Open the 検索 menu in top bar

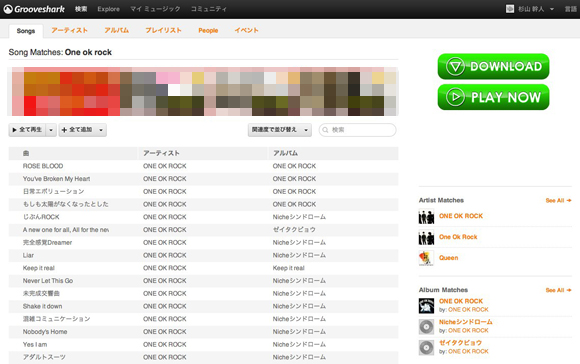tap(81, 9)
